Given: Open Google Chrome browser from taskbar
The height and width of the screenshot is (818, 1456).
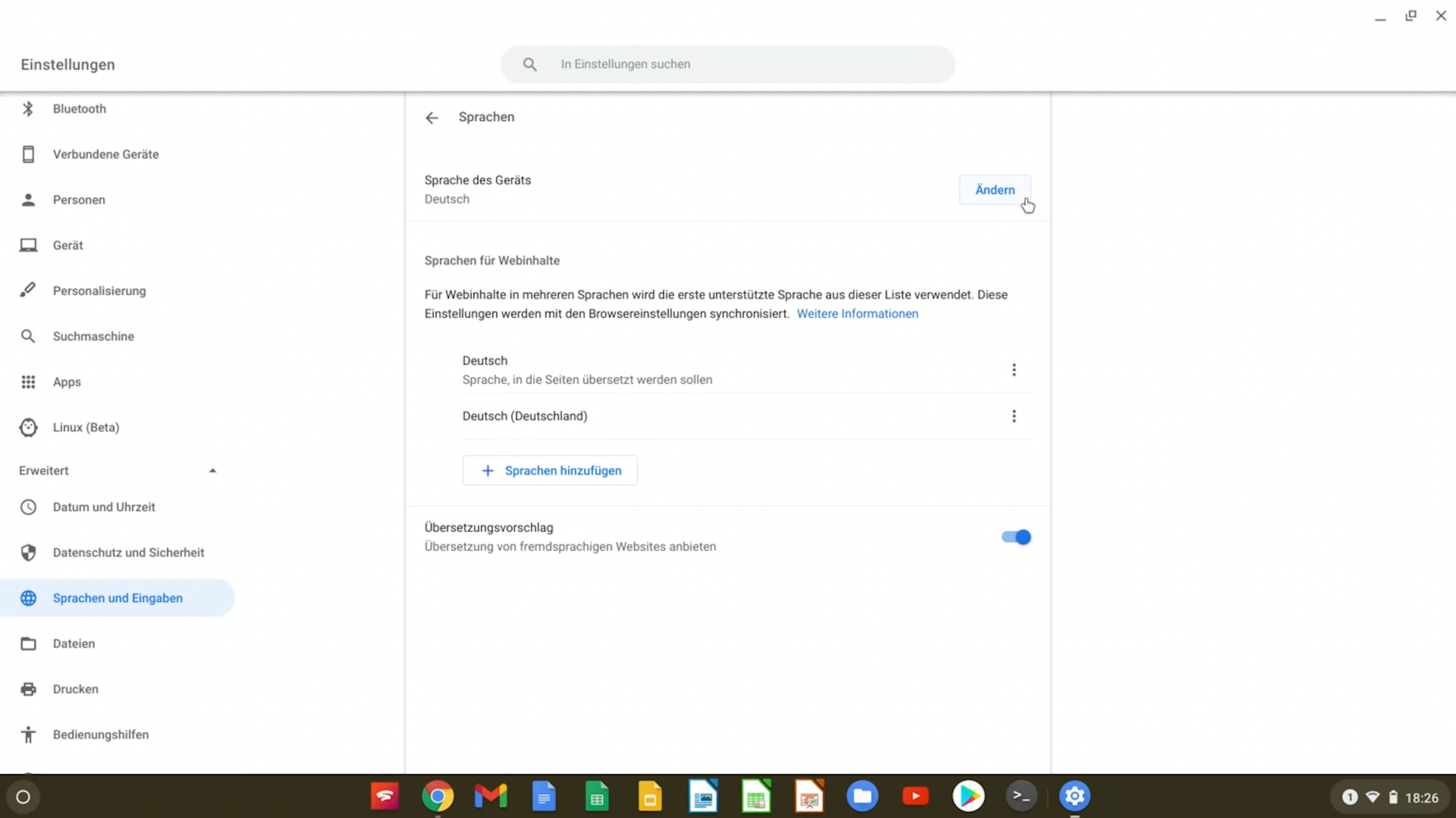Looking at the screenshot, I should pyautogui.click(x=438, y=796).
